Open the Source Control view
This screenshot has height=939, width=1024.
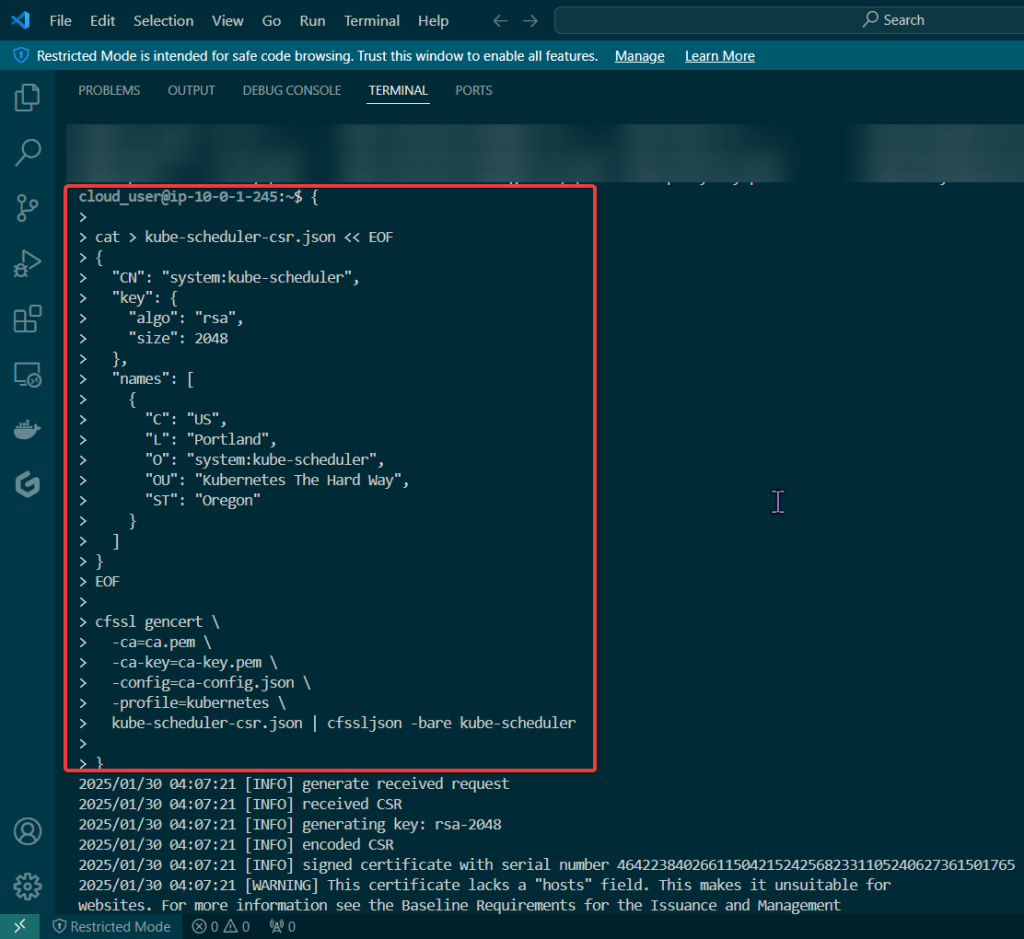pyautogui.click(x=27, y=208)
